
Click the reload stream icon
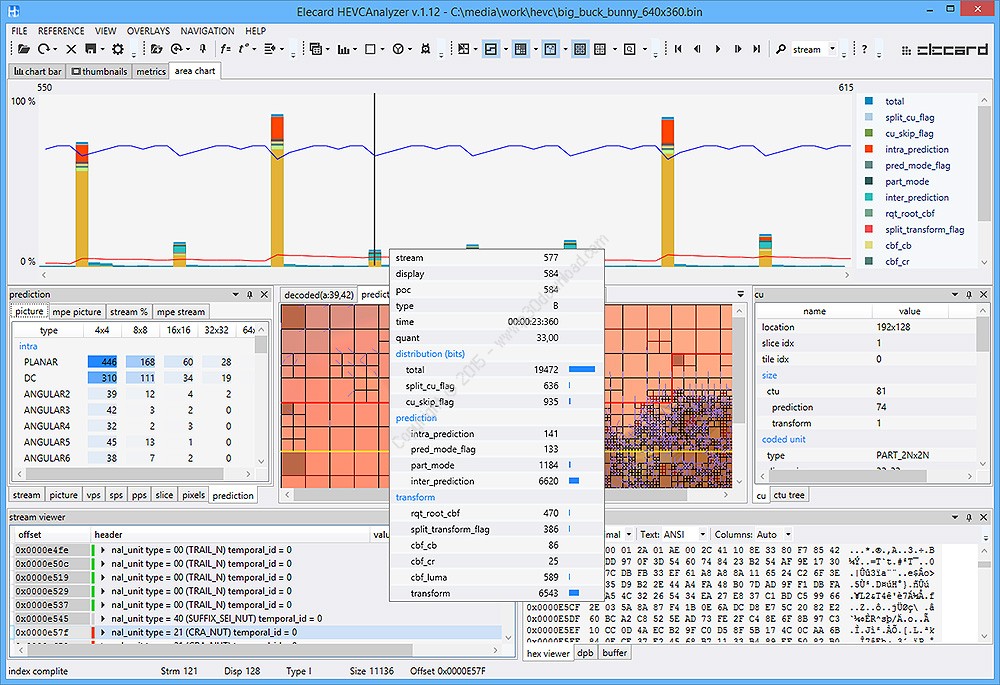[43, 49]
